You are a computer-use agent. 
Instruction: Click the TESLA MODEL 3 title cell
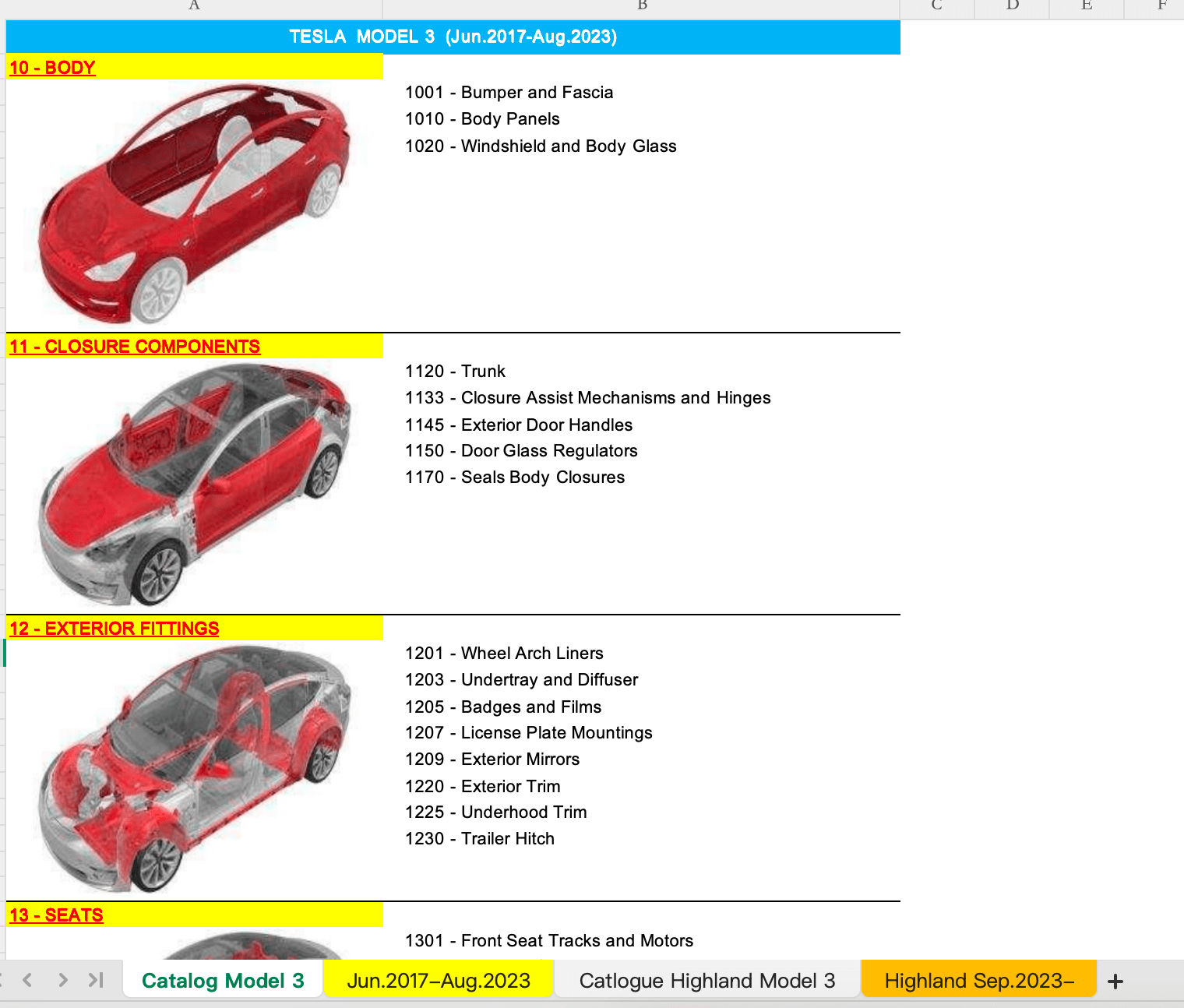point(453,37)
